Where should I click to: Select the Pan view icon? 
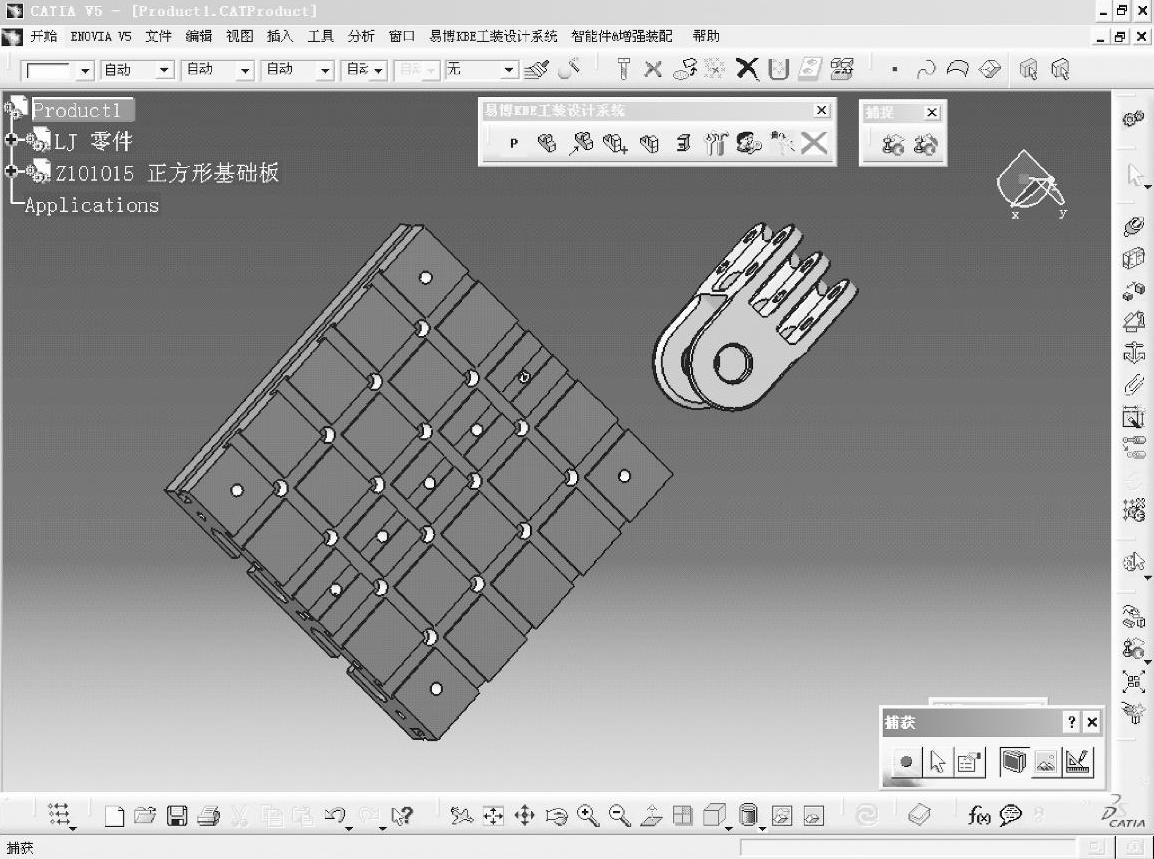[x=524, y=816]
